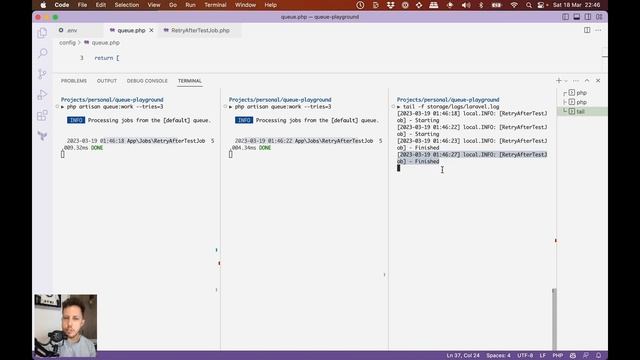Toggle the primary sidebar layout icon
This screenshot has width=640, height=360.
tap(566, 17)
